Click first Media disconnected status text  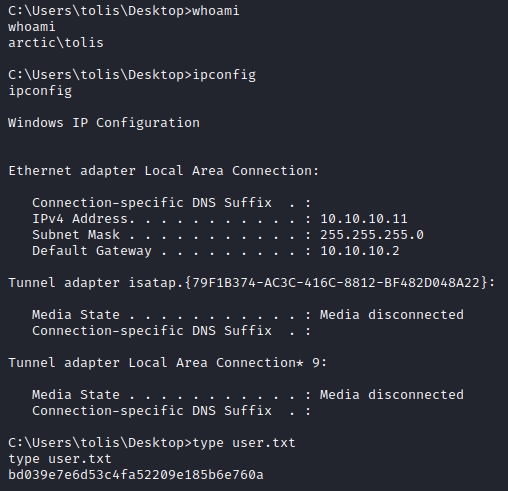click(x=392, y=315)
